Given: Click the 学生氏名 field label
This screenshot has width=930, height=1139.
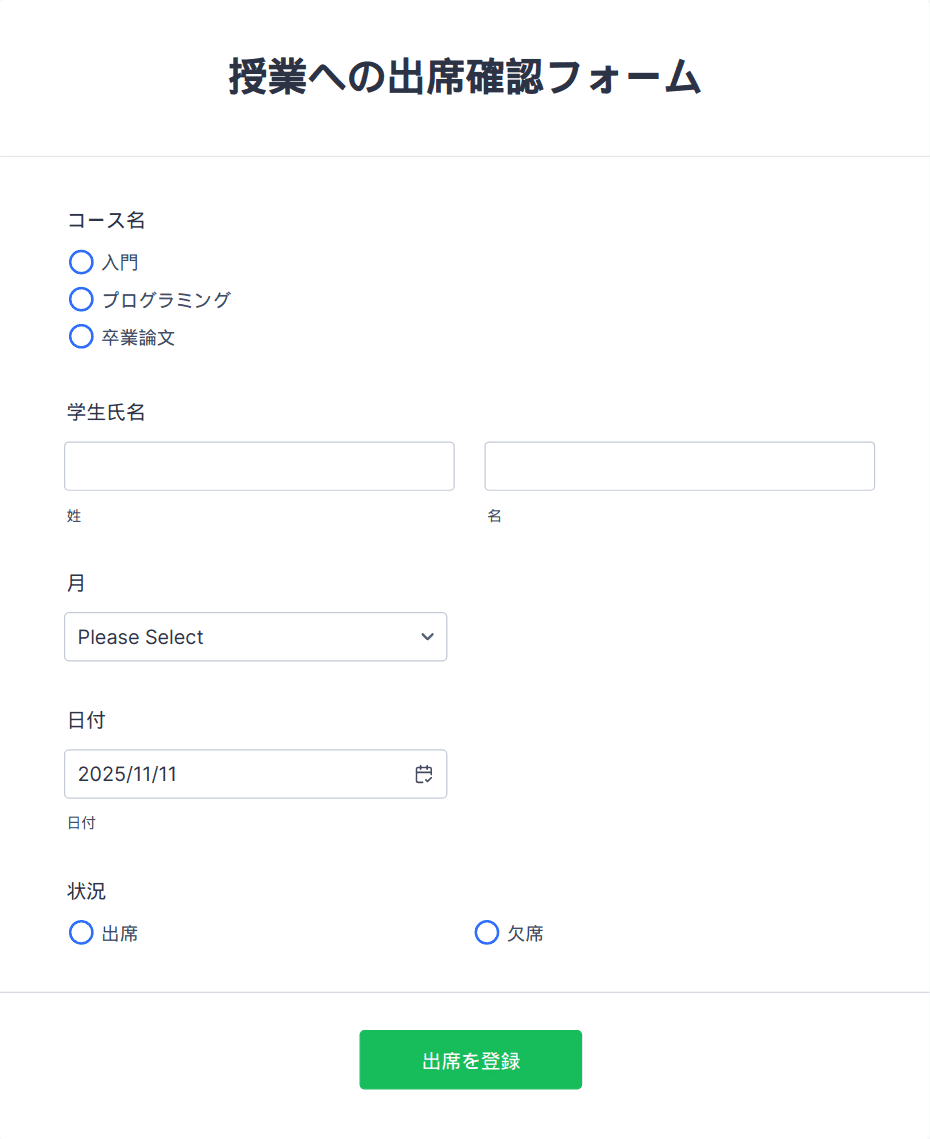Looking at the screenshot, I should pos(106,413).
